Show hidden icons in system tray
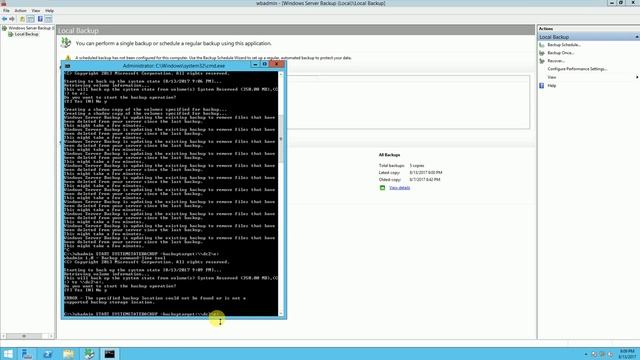The height and width of the screenshot is (360, 640). click(x=586, y=354)
